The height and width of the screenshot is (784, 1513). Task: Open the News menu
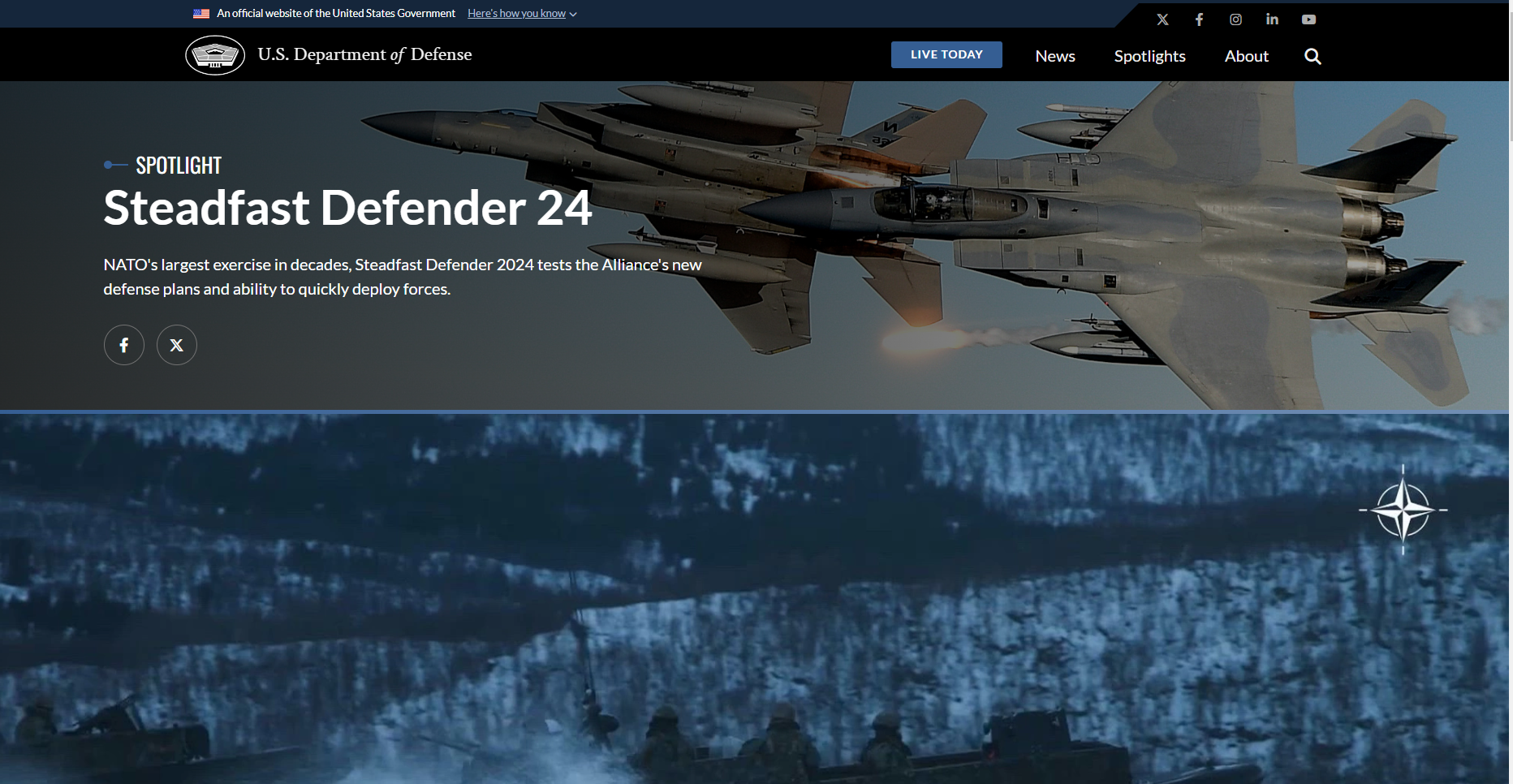point(1055,56)
